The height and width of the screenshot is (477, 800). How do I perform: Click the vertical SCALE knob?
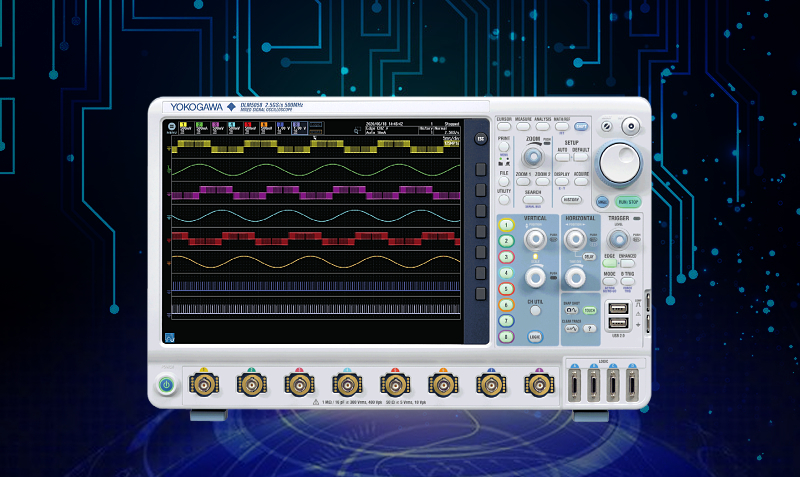535,278
